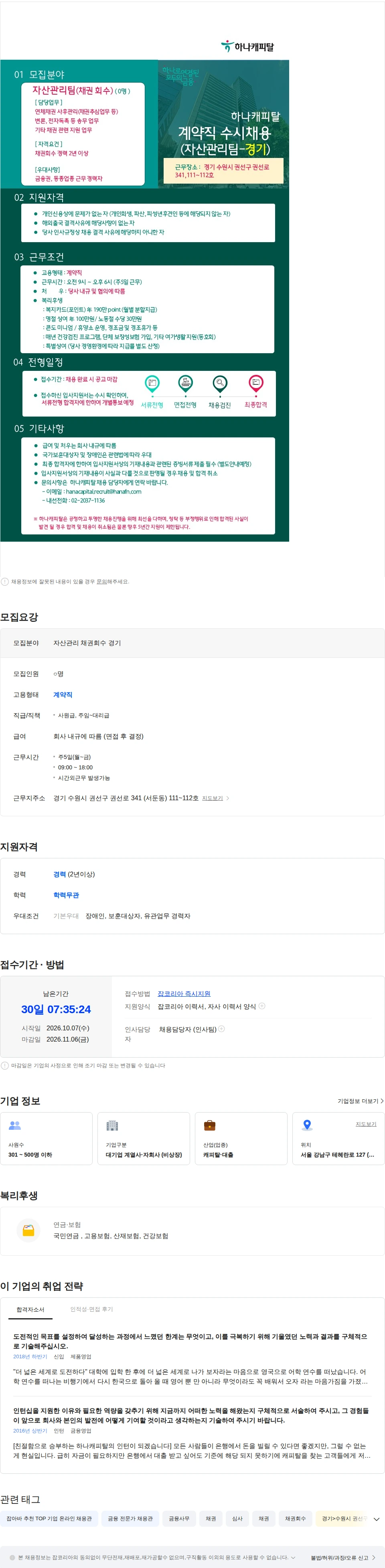Click the 금융사무 tag

[179, 1519]
